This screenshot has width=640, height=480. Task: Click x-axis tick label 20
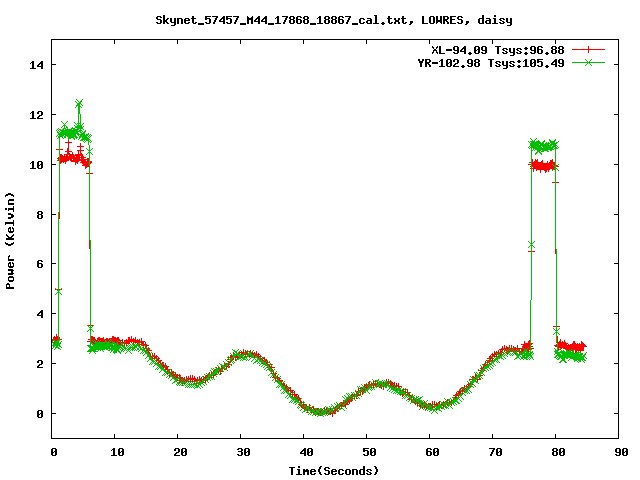point(180,452)
